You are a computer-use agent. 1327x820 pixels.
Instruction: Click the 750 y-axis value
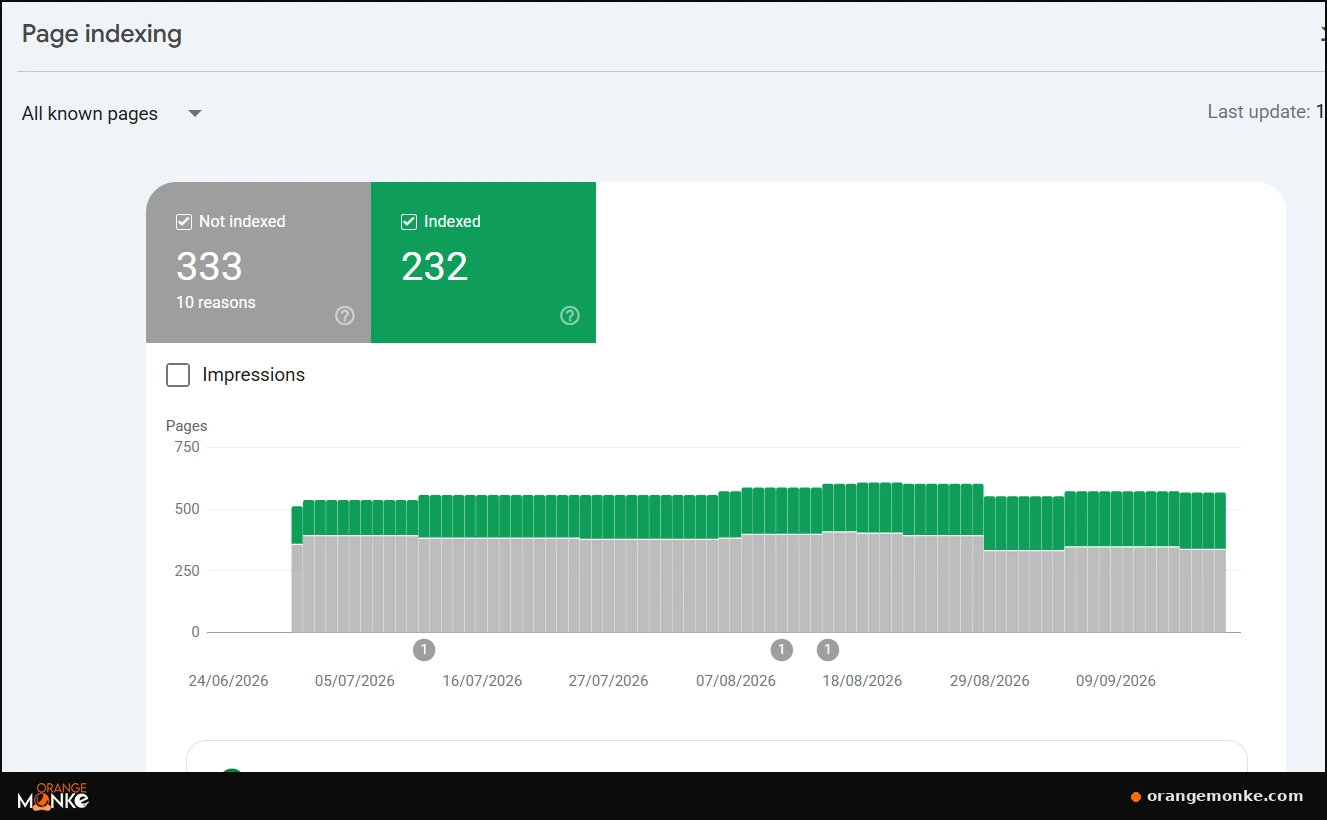point(188,447)
